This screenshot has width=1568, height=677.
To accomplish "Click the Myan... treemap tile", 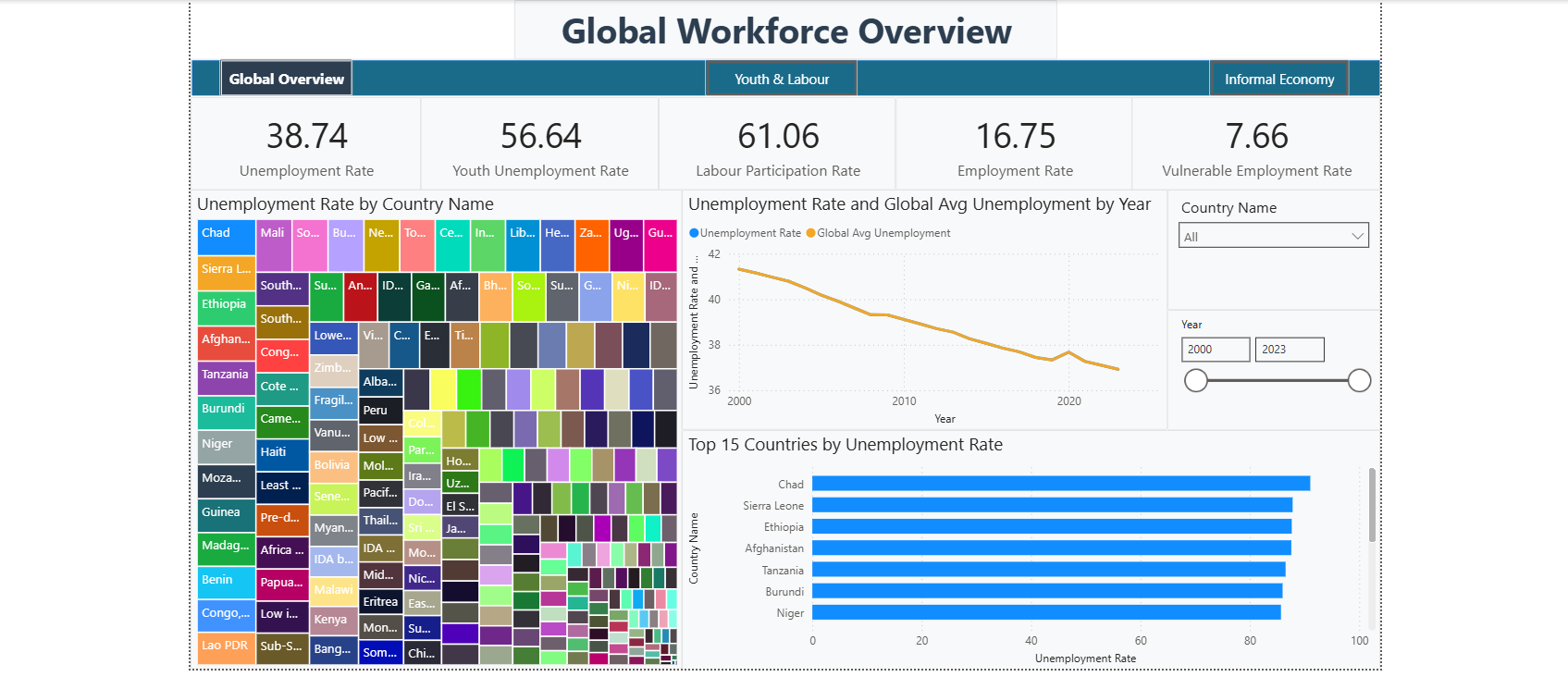I will pos(334,529).
